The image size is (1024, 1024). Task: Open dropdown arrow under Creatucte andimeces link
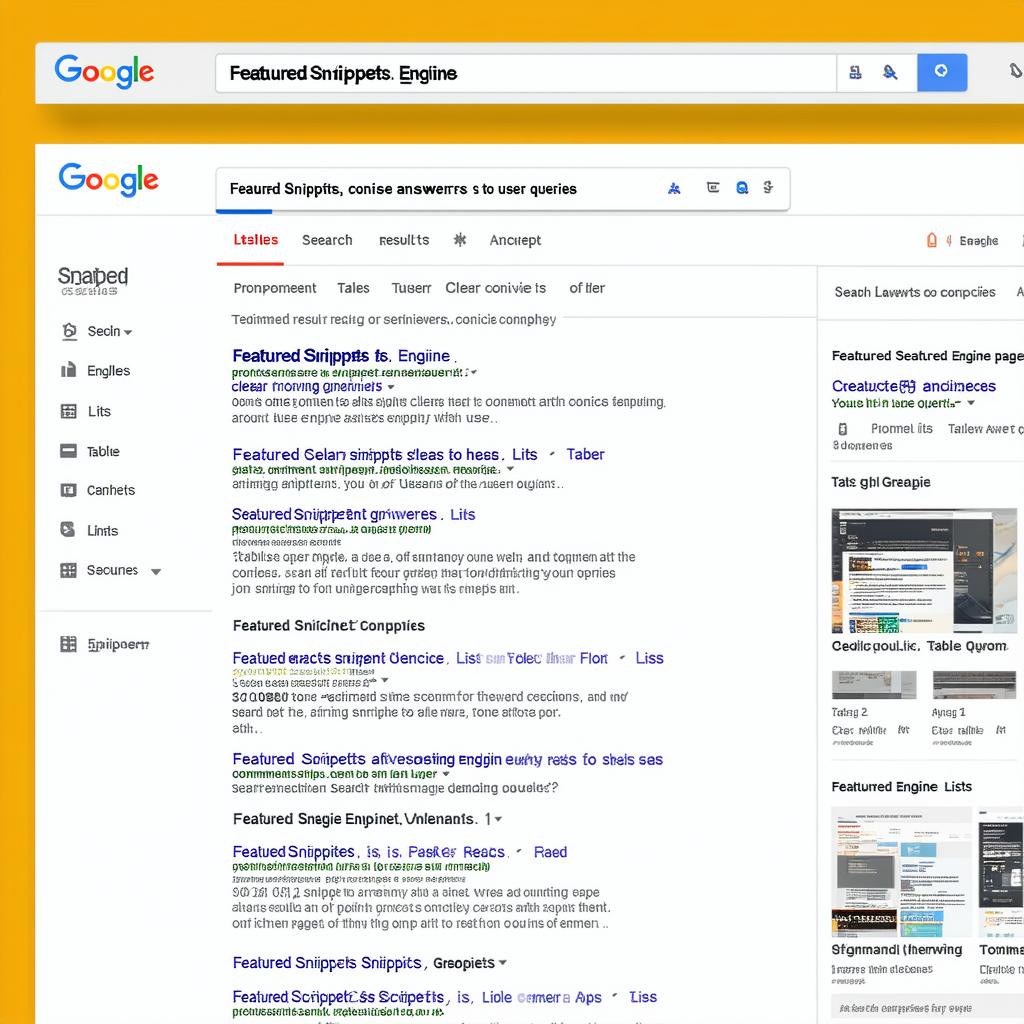tap(971, 403)
